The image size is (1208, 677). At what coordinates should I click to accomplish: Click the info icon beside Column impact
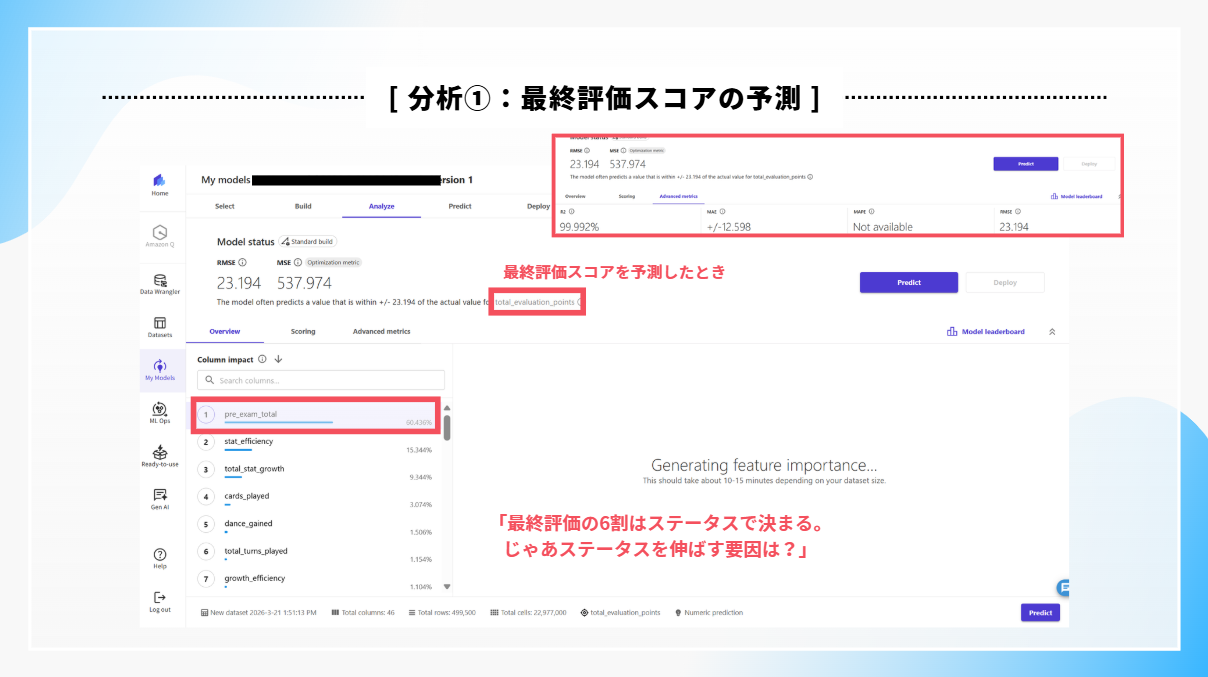tap(262, 359)
